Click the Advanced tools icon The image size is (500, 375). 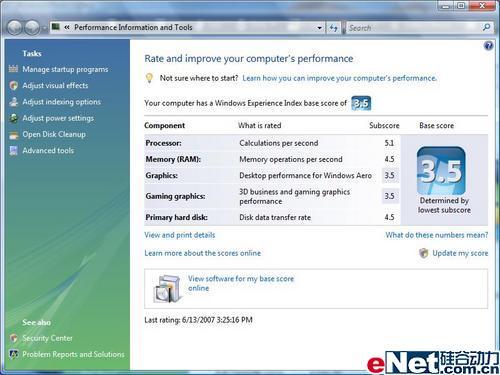pyautogui.click(x=14, y=151)
